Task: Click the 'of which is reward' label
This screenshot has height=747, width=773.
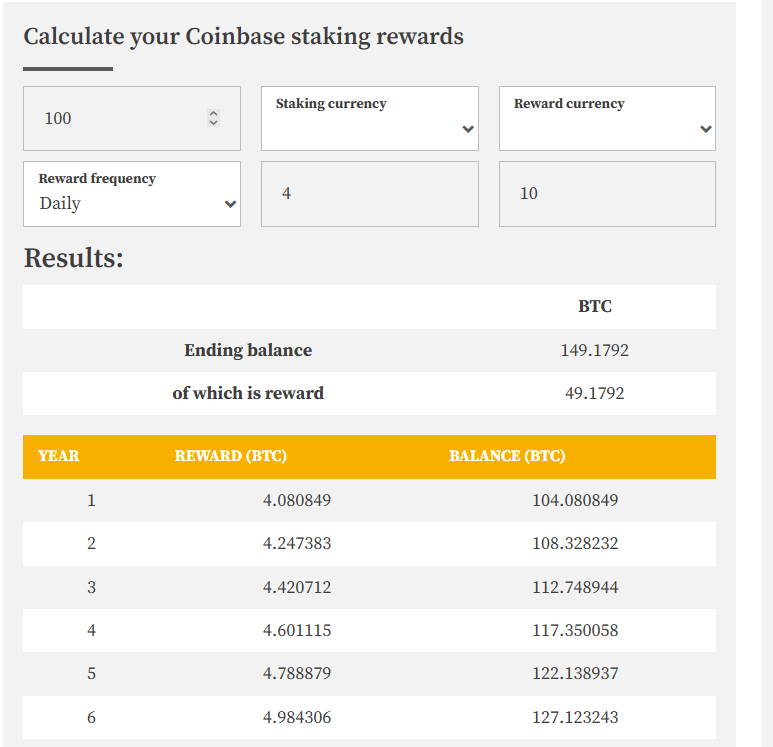Action: [248, 393]
